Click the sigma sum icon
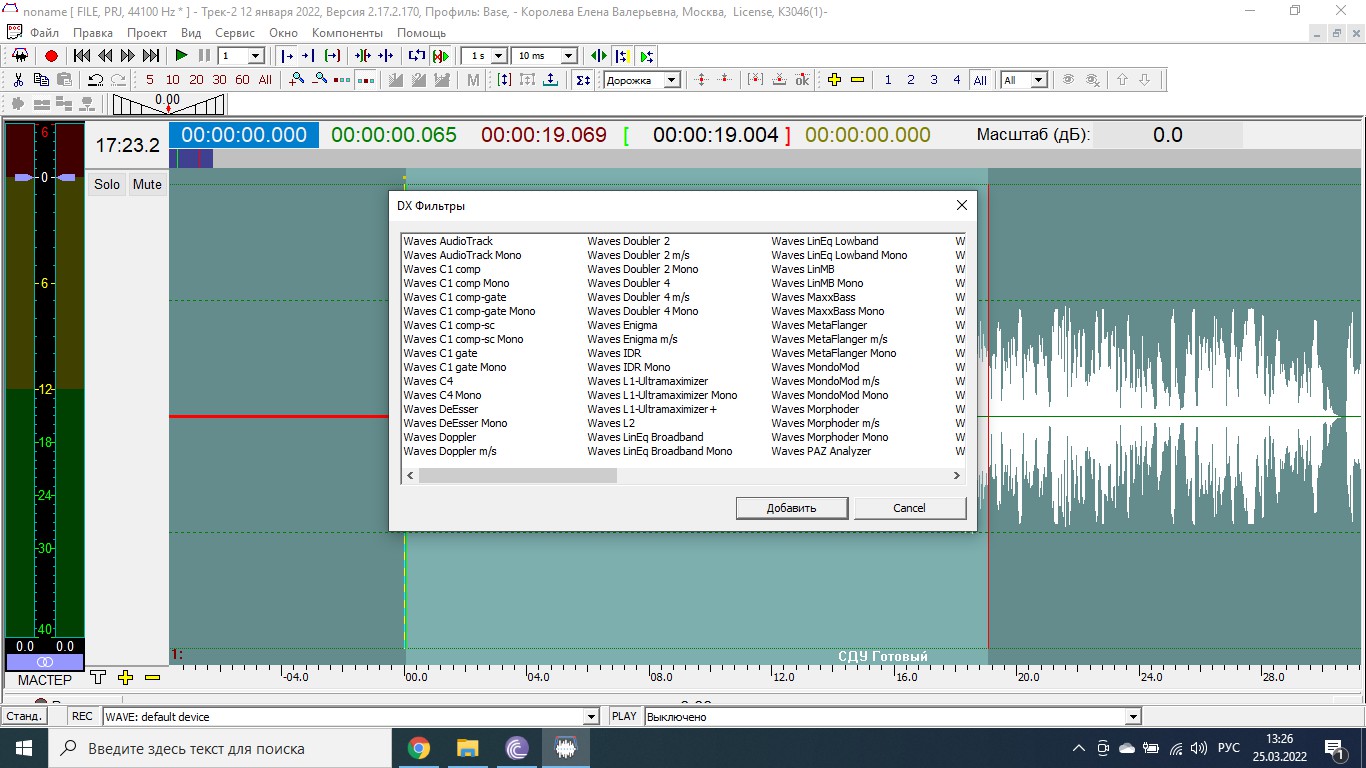This screenshot has height=768, width=1366. (x=583, y=80)
